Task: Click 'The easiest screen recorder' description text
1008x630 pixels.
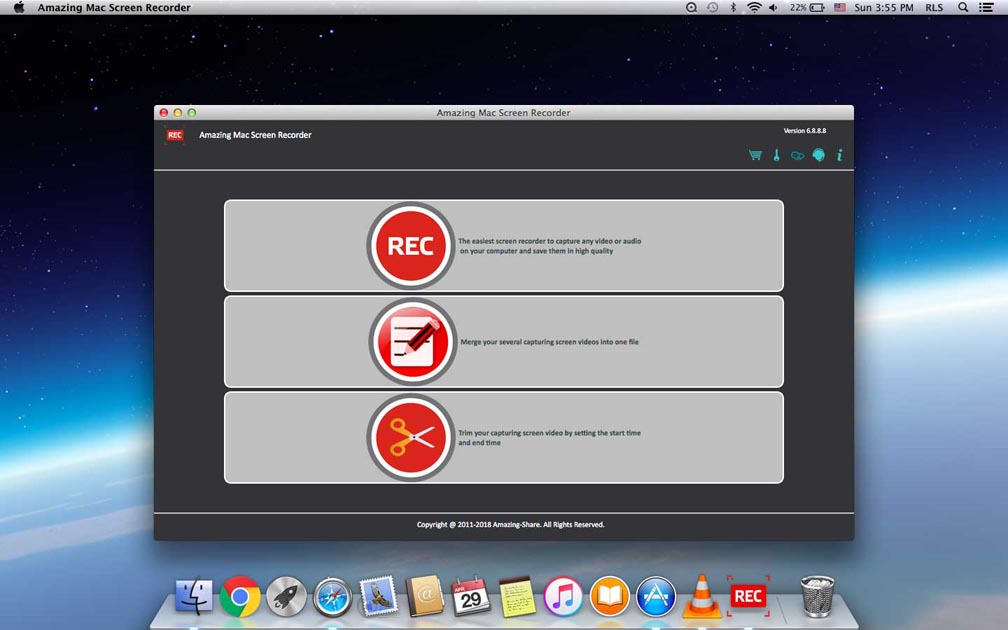Action: pyautogui.click(x=550, y=246)
